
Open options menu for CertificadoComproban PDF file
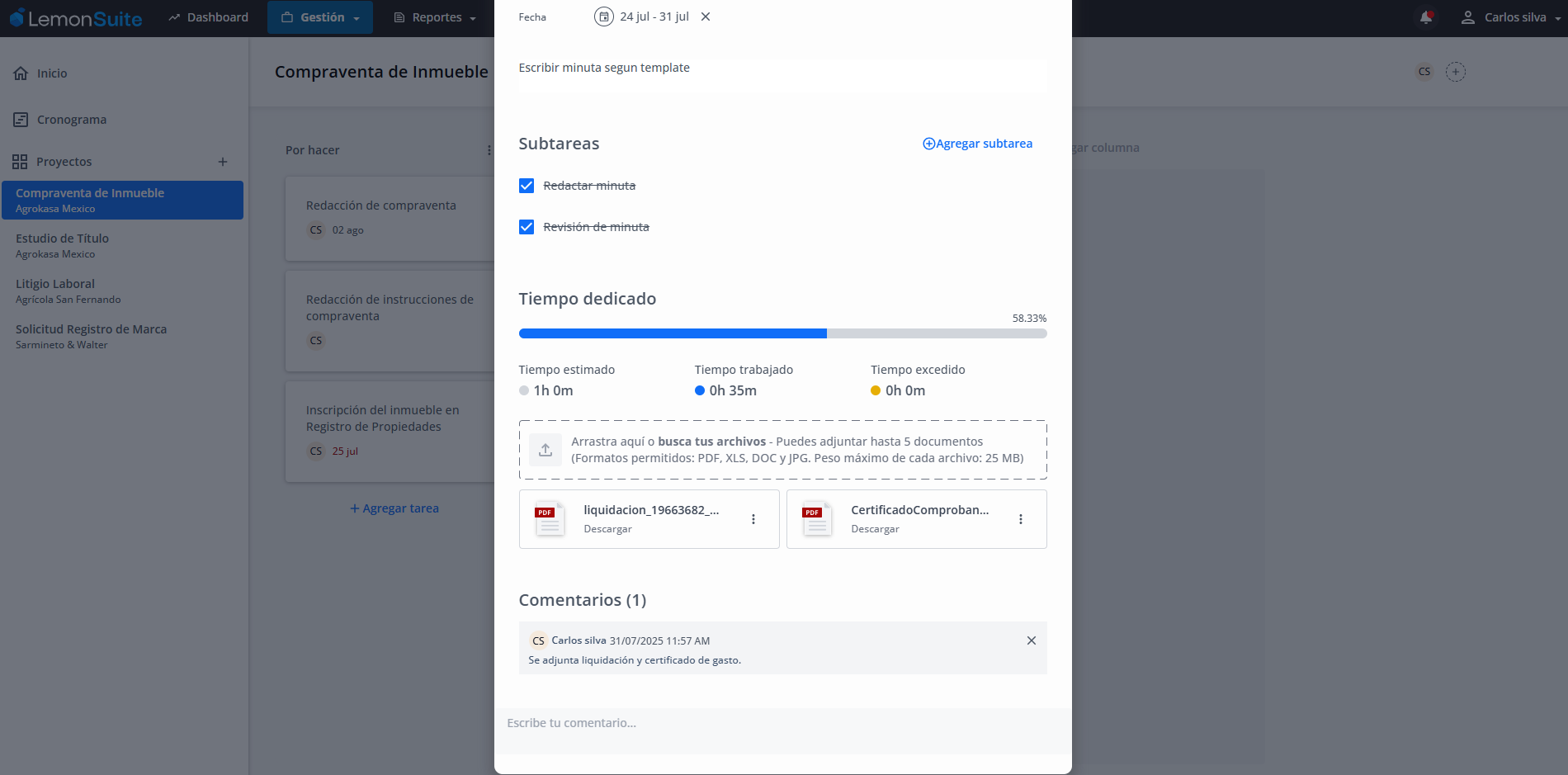tap(1021, 519)
